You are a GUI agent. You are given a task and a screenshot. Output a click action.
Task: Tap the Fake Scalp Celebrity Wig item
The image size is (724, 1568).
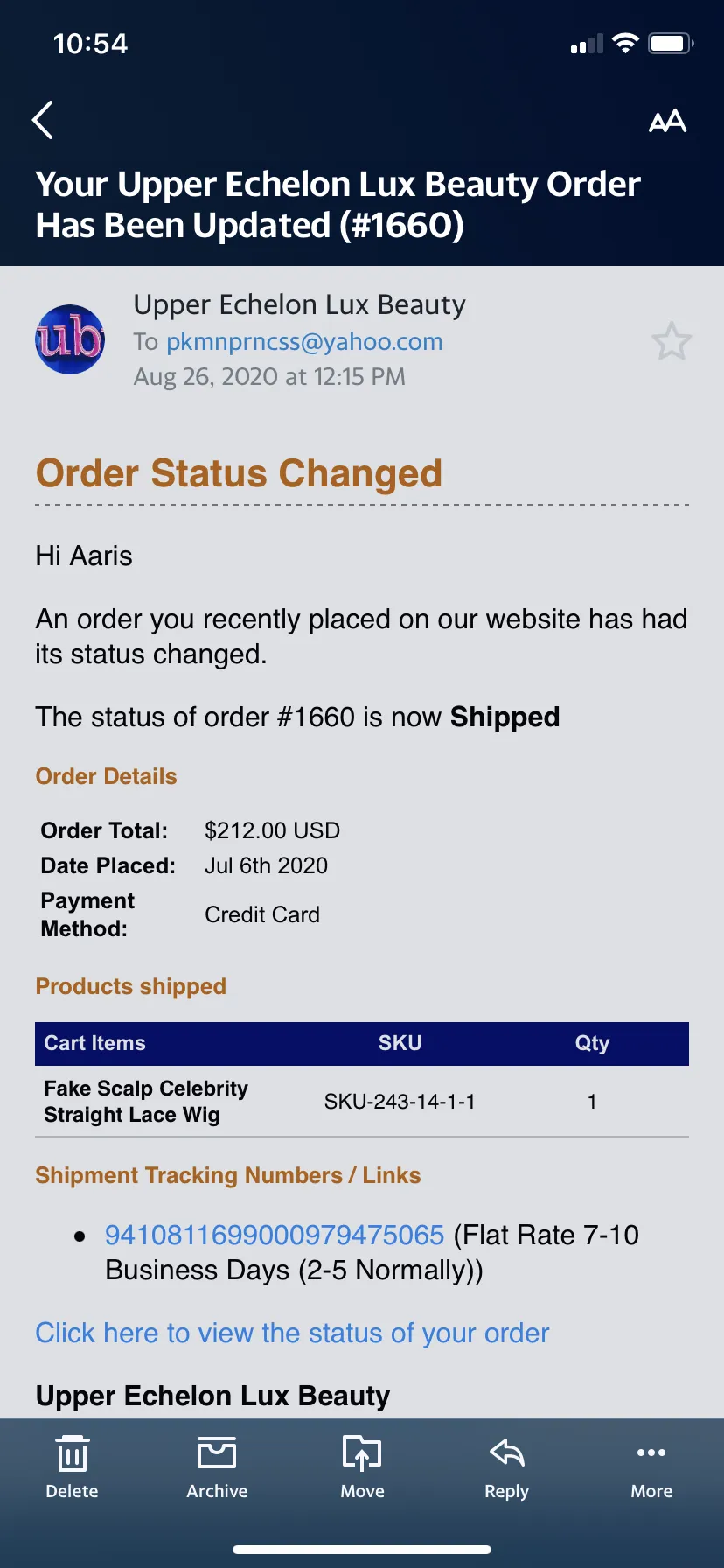point(146,1102)
